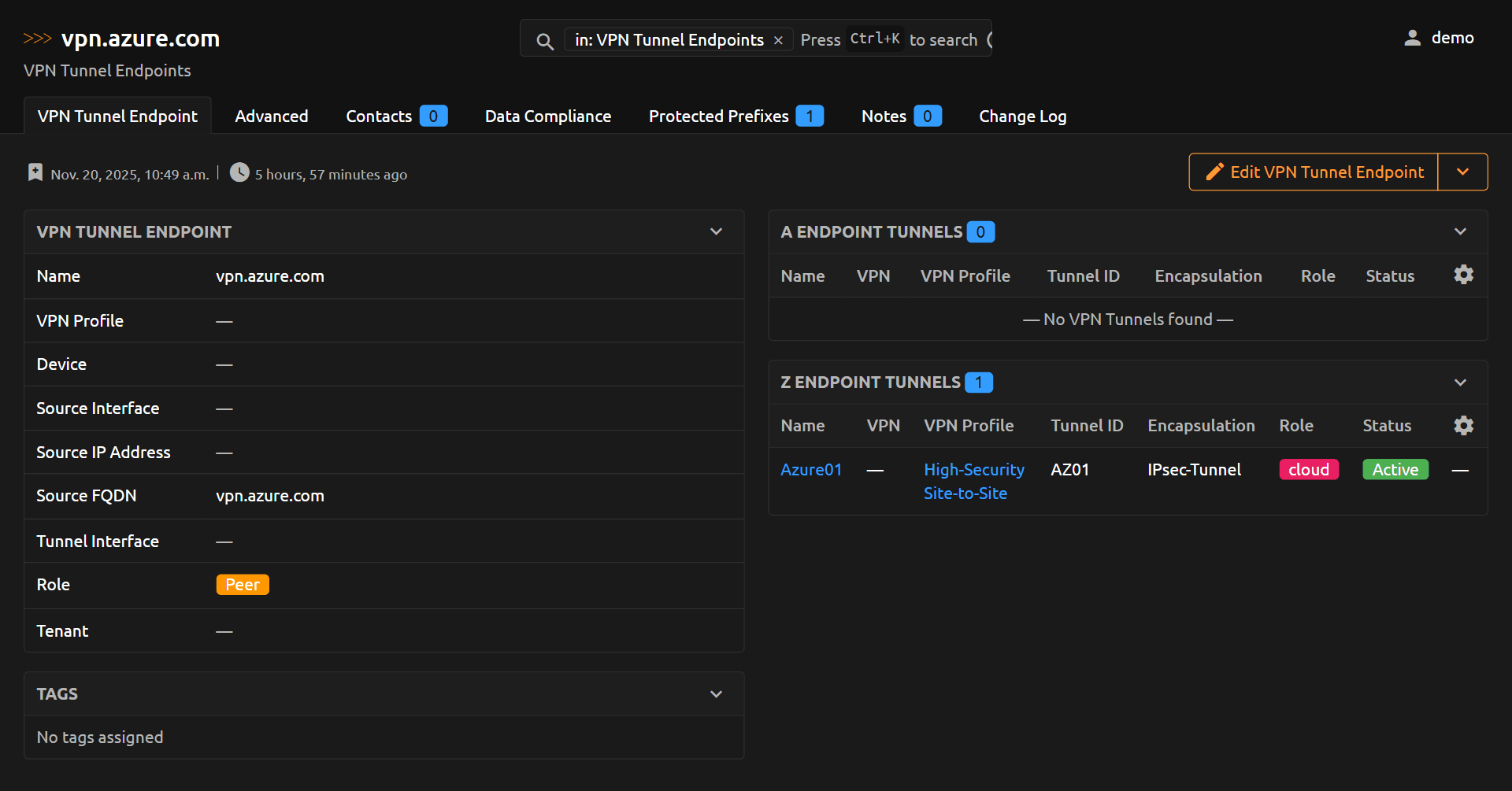This screenshot has height=791, width=1512.
Task: Click the search magnifier icon
Action: [x=544, y=41]
